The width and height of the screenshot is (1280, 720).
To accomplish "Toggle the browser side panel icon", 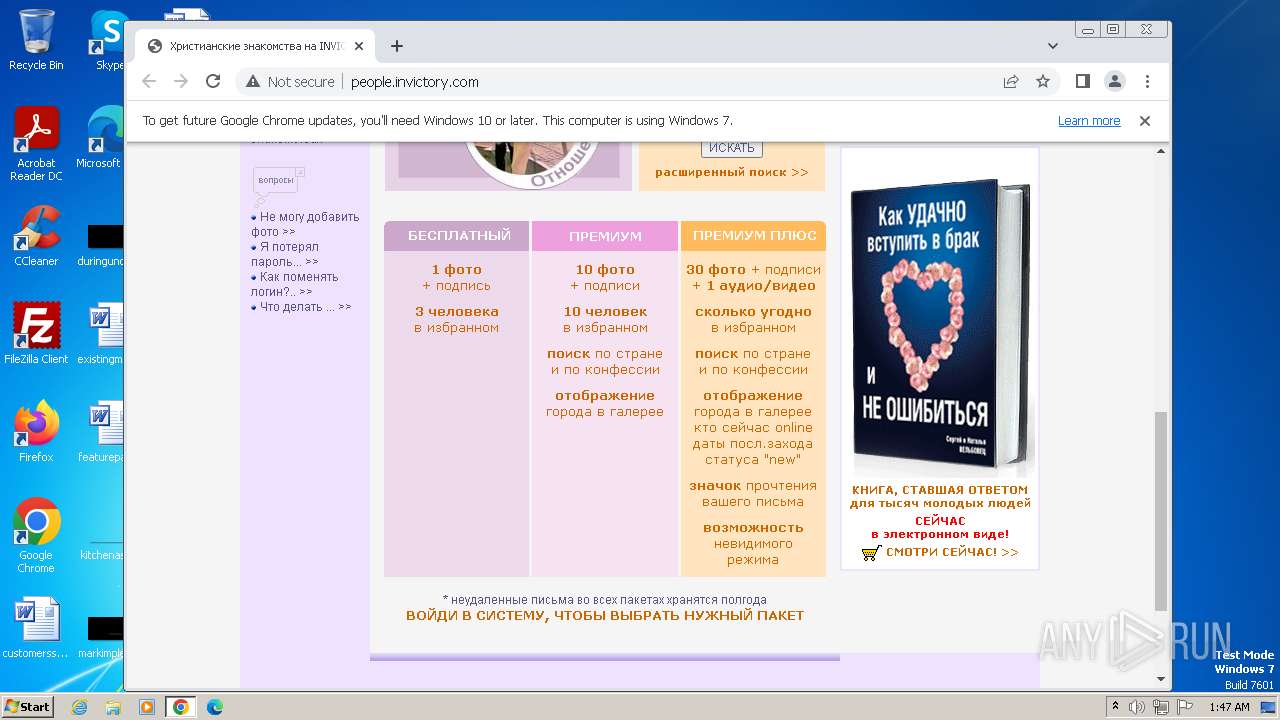I will click(x=1083, y=82).
